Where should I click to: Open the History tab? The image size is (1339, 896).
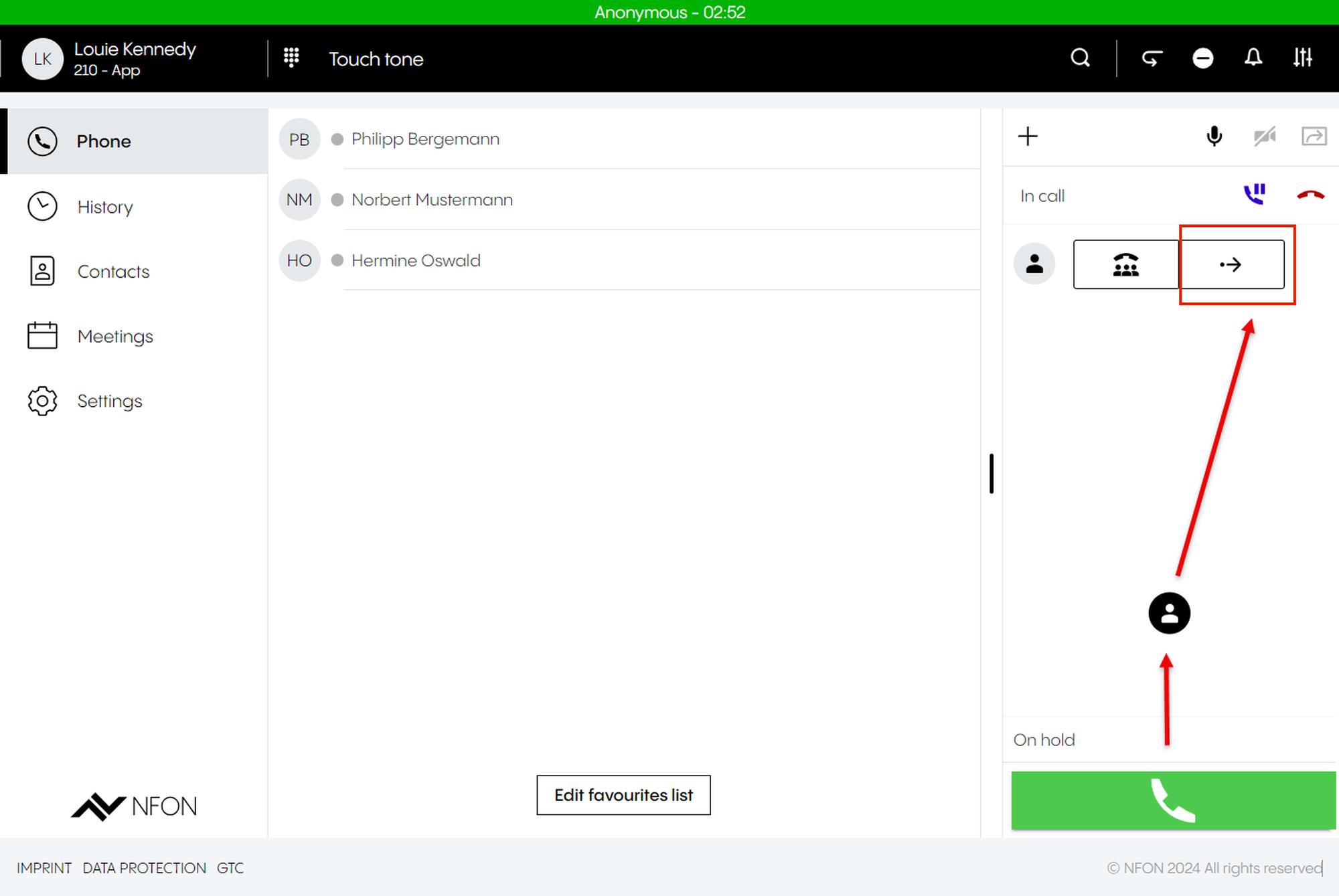(105, 207)
